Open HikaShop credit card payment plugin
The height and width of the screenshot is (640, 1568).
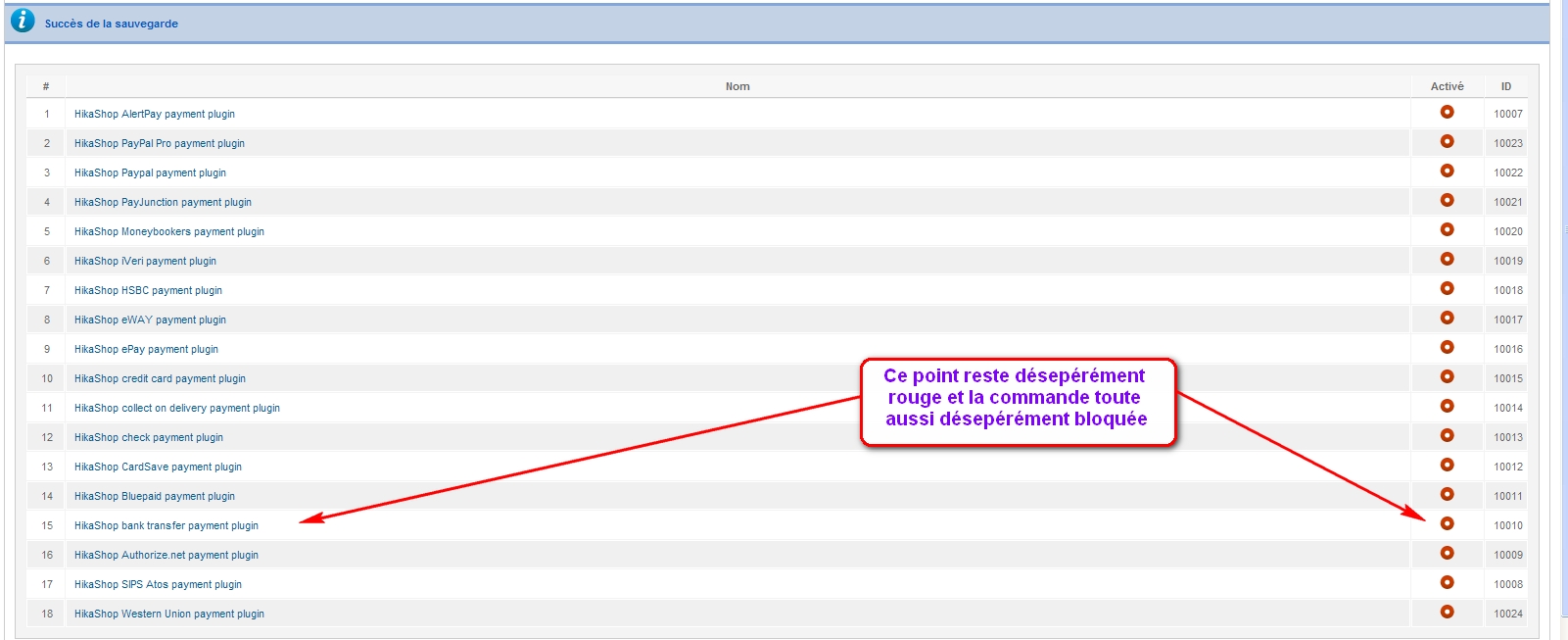click(160, 379)
